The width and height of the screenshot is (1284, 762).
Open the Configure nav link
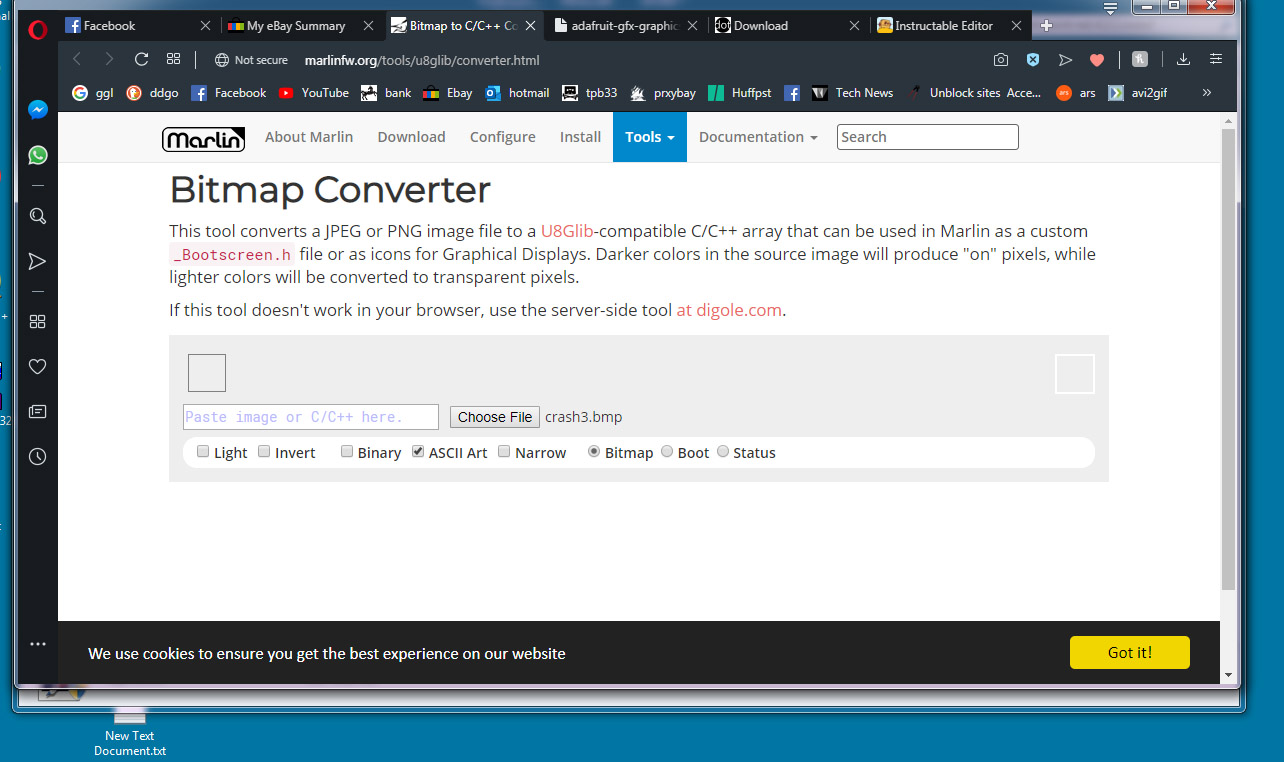(x=503, y=137)
